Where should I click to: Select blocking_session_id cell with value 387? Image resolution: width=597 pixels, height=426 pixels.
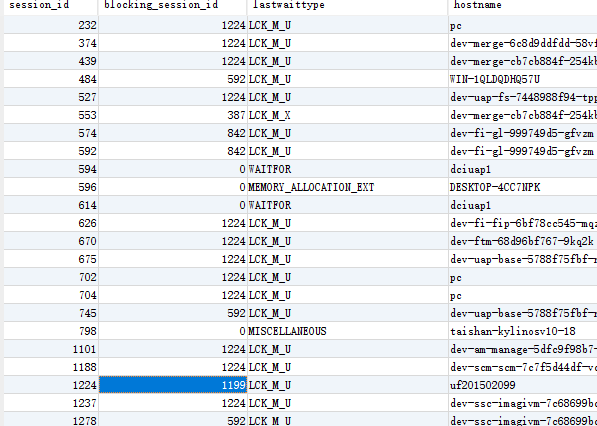(173, 115)
